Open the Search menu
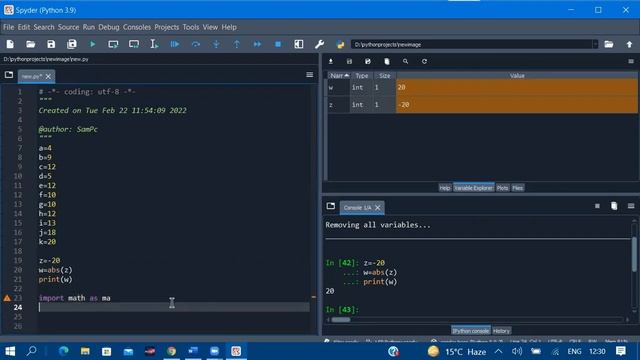This screenshot has width=640, height=360. (44, 27)
